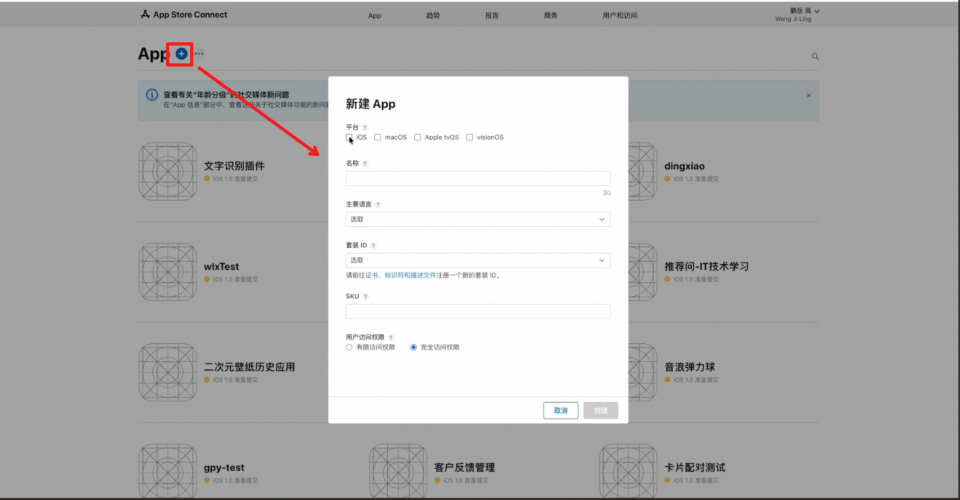Image resolution: width=960 pixels, height=500 pixels.
Task: Enable the visionOS platform checkbox
Action: click(470, 138)
